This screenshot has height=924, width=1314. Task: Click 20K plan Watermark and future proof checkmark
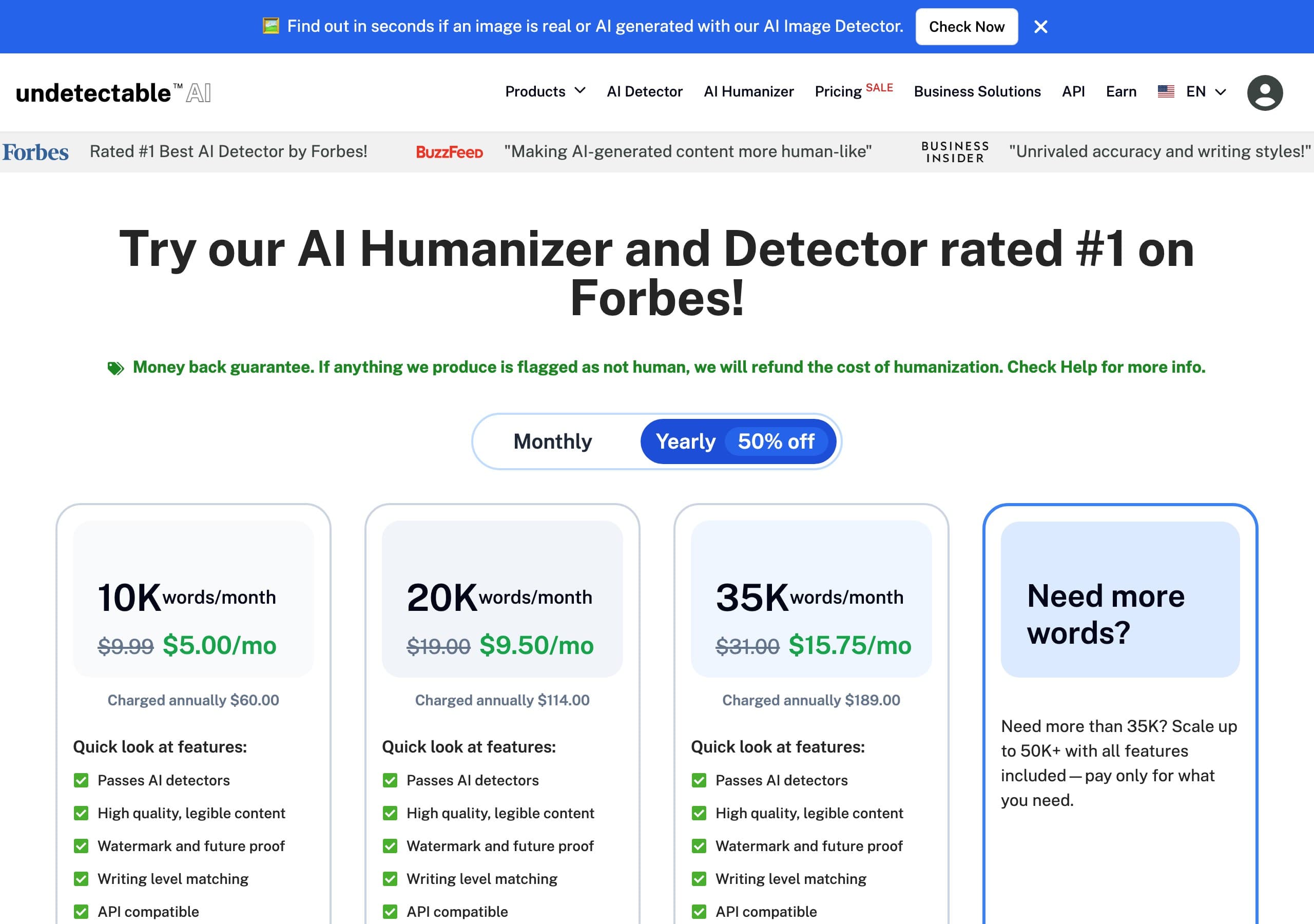[390, 846]
